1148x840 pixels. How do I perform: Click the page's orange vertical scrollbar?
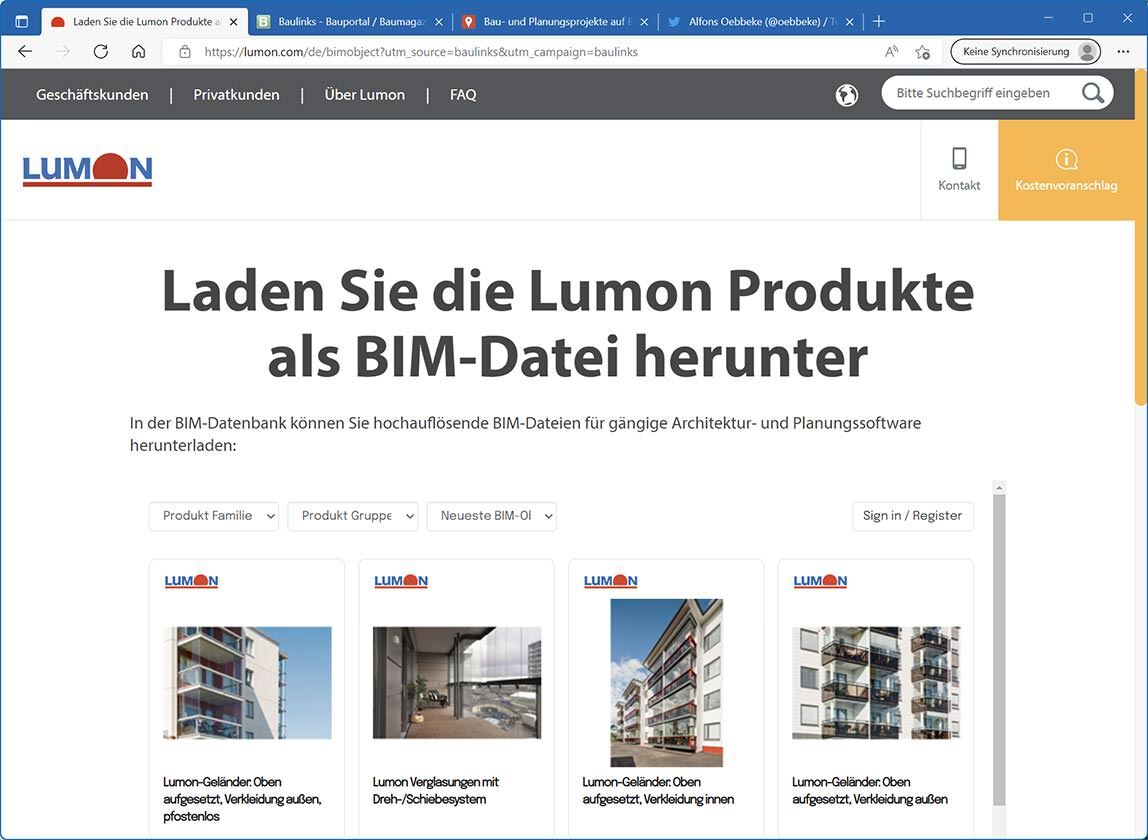pos(1140,236)
